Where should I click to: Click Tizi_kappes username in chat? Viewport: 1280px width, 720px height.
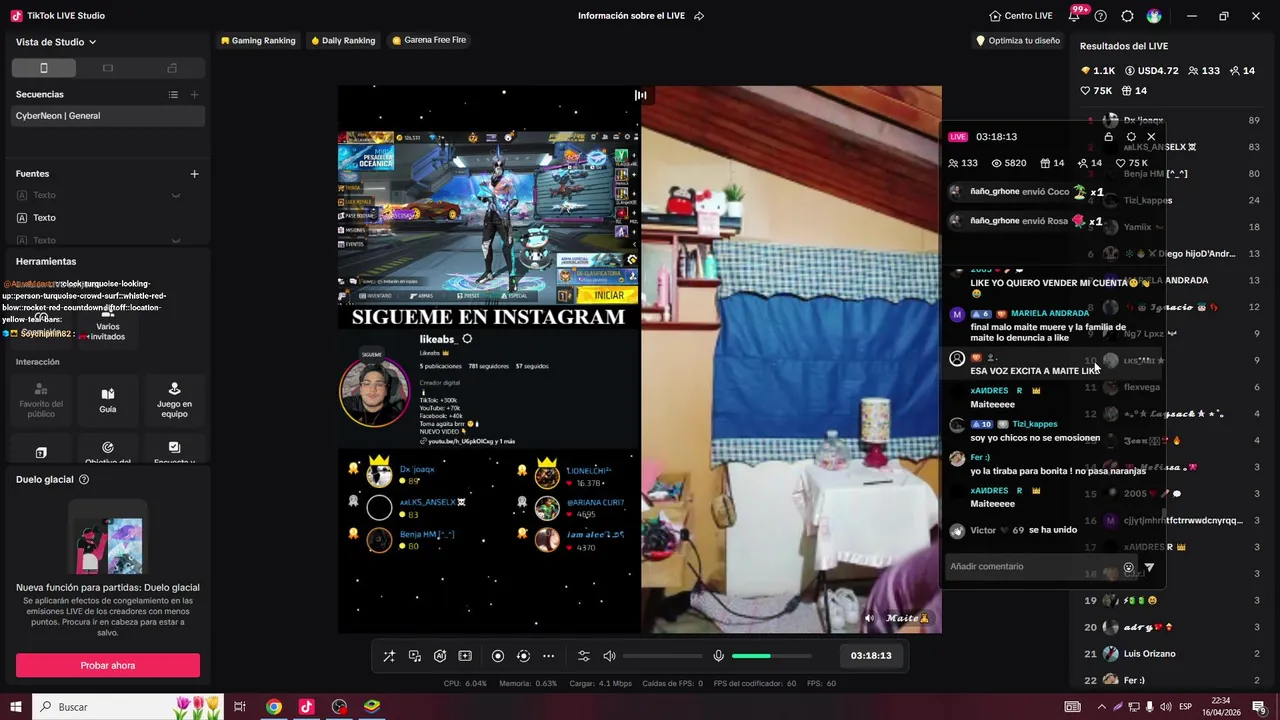[1035, 424]
